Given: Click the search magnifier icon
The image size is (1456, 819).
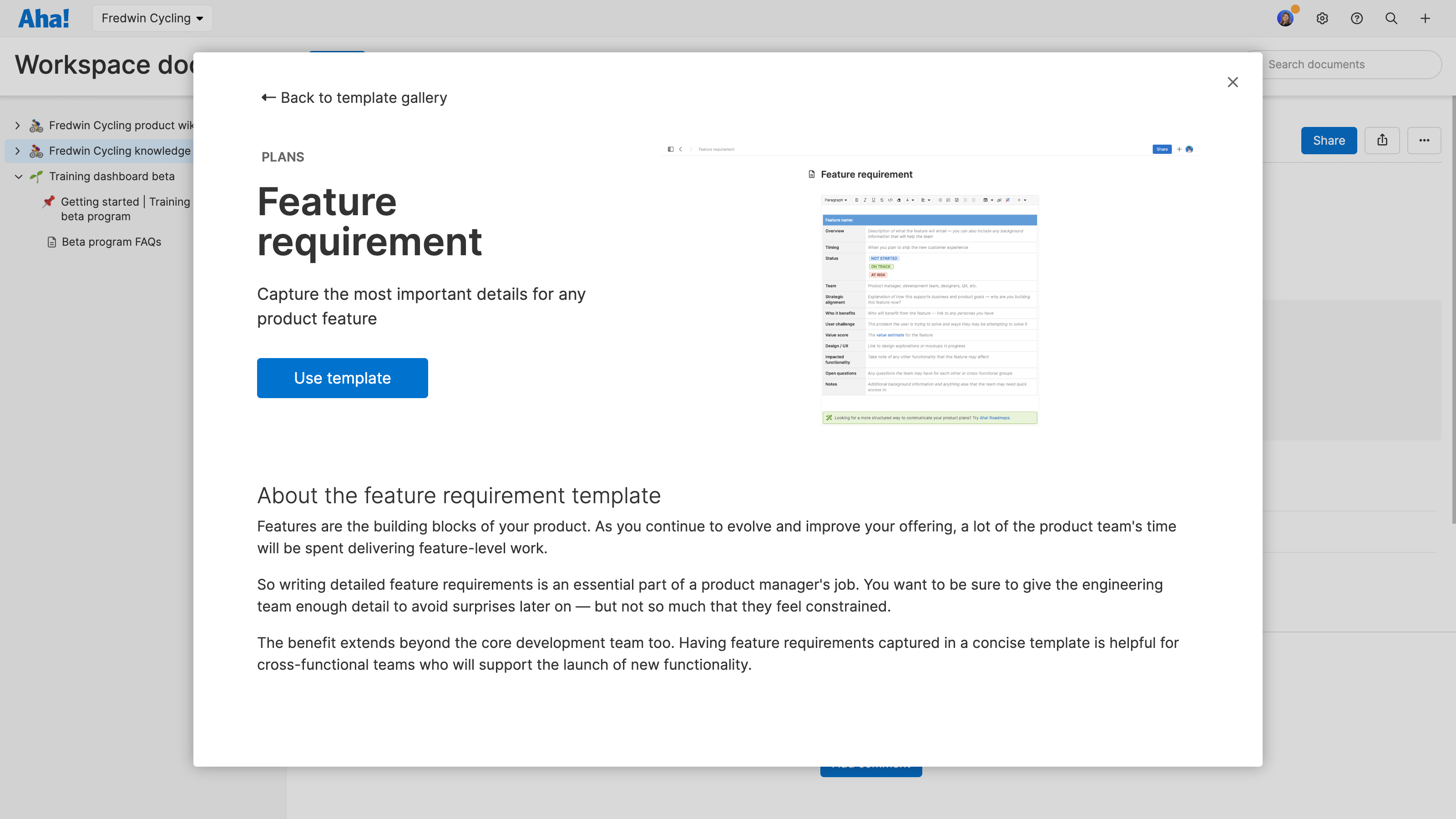Looking at the screenshot, I should pos(1391,18).
